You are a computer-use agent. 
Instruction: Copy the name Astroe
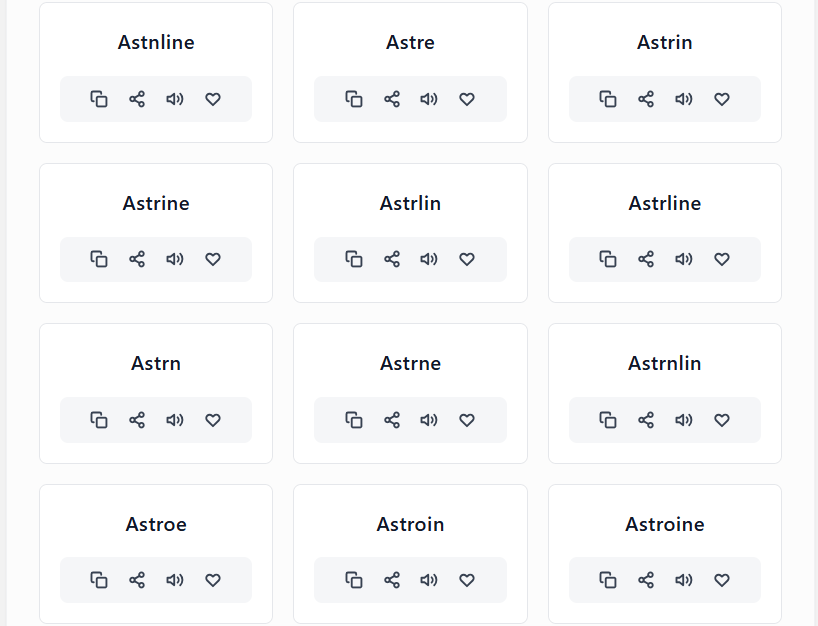click(99, 580)
